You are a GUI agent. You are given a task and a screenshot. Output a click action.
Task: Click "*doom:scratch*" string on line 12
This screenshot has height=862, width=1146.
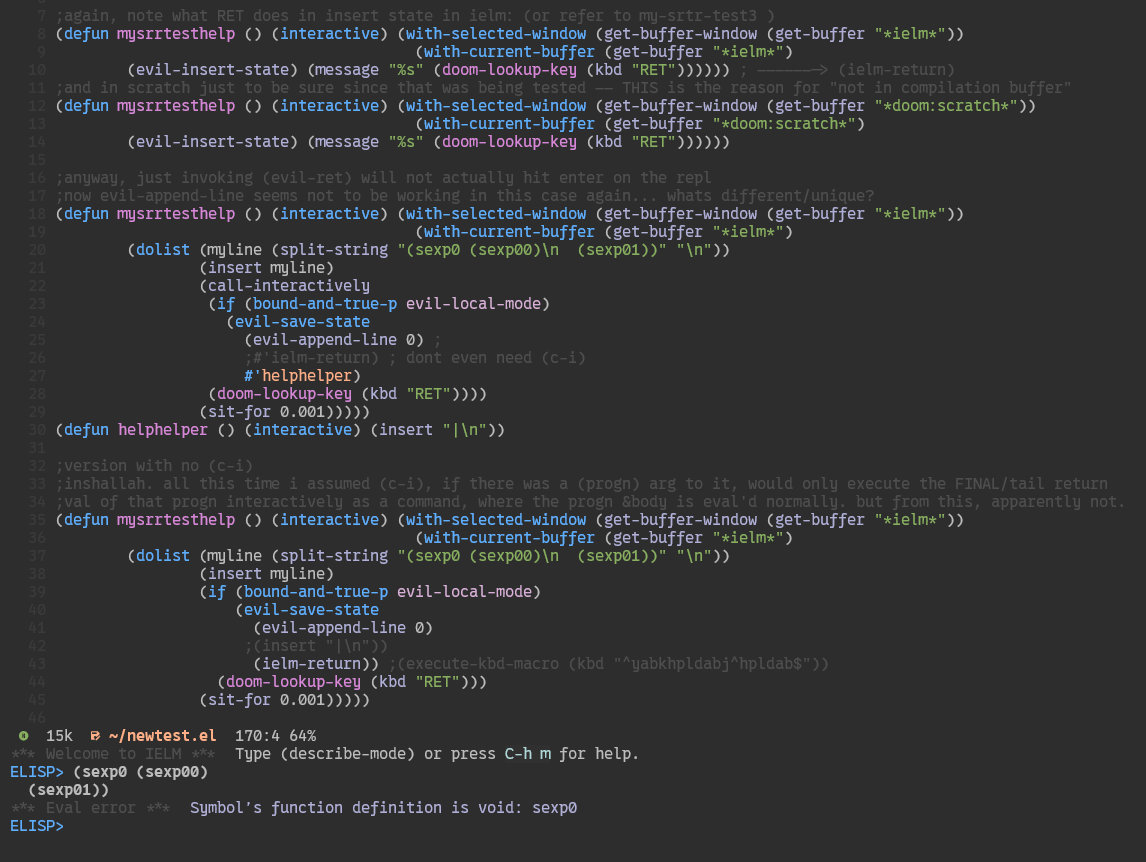click(x=946, y=106)
